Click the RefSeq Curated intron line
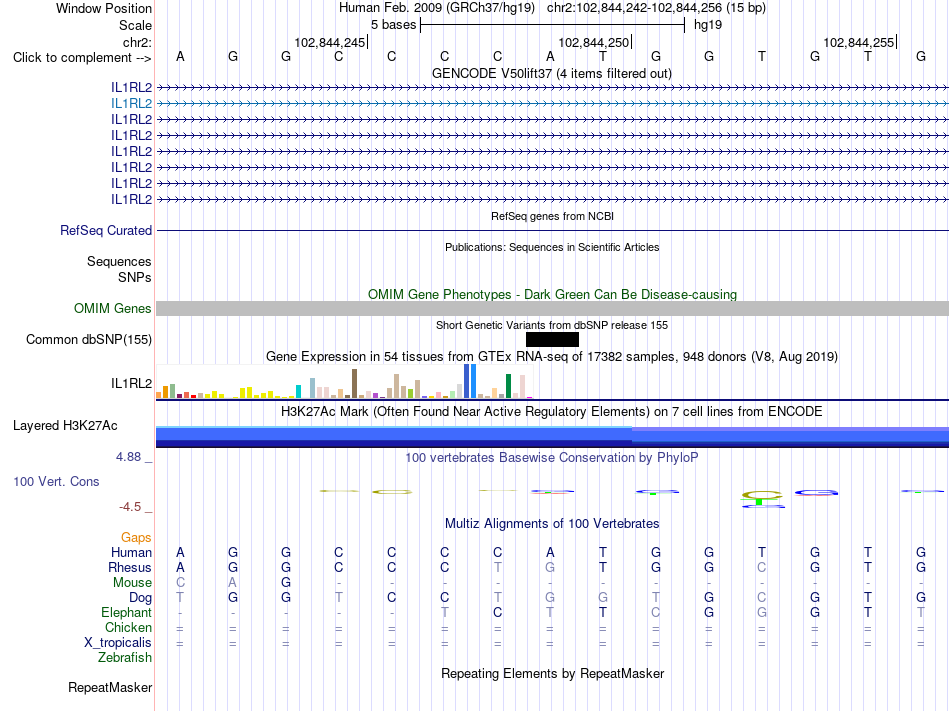Screen dimensions: 950x711 pyautogui.click(x=552, y=231)
